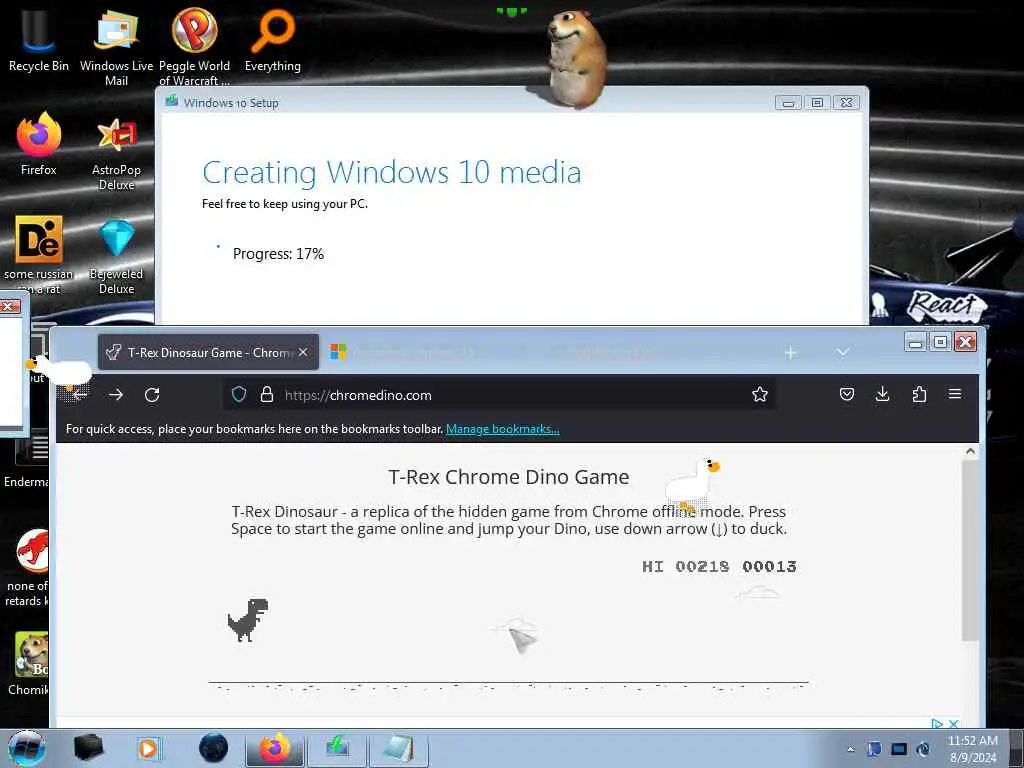This screenshot has width=1024, height=768.
Task: Open the media player taskbar icon
Action: coord(148,748)
